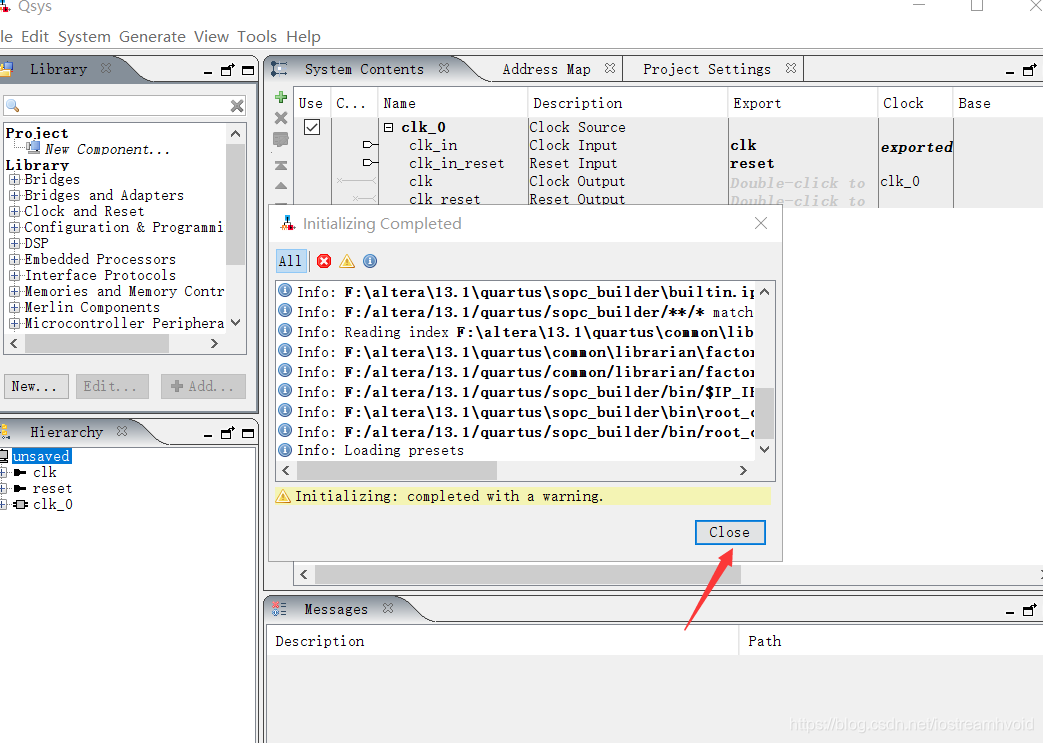
Task: Select the reset node in Hierarchy
Action: point(52,488)
